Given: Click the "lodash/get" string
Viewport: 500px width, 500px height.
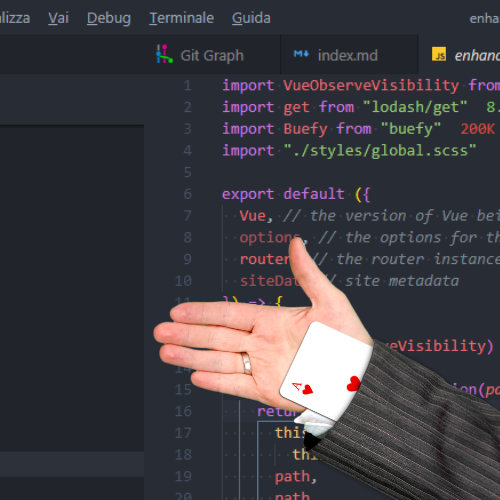Looking at the screenshot, I should pyautogui.click(x=415, y=107).
